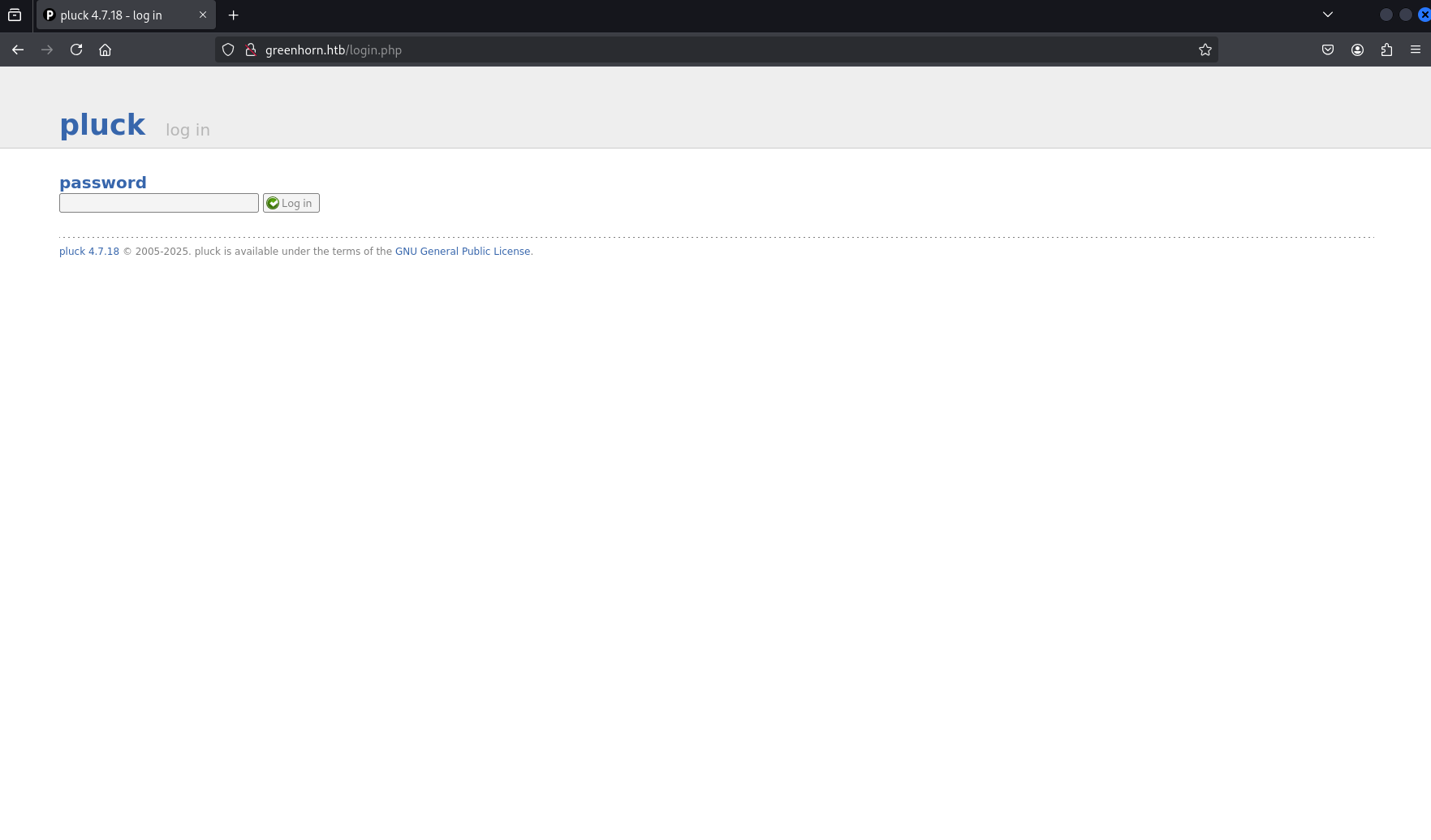The height and width of the screenshot is (840, 1431).
Task: Reload the current page
Action: pyautogui.click(x=76, y=50)
